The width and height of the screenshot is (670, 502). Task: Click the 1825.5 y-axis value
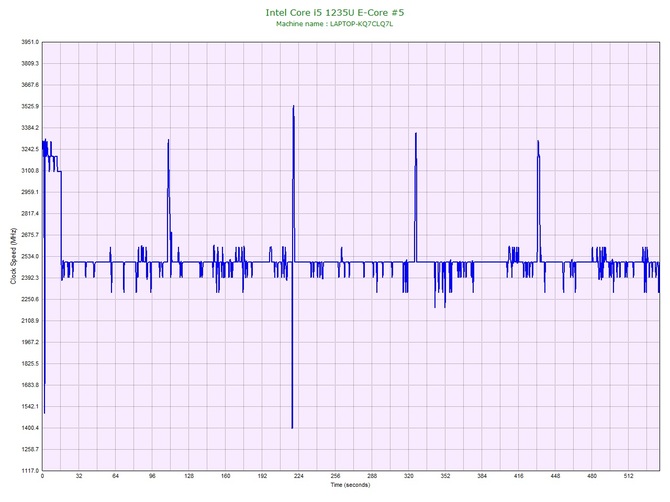pos(30,364)
